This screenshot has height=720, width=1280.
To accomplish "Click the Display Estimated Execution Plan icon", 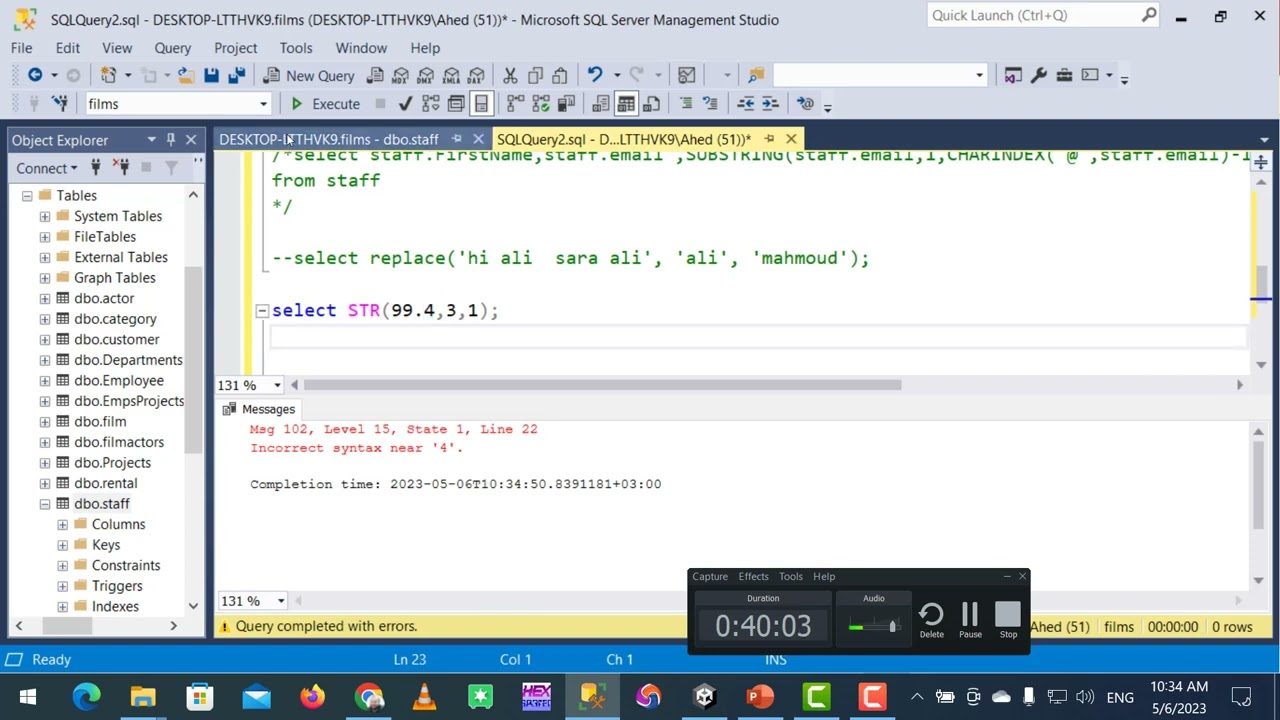I will (431, 104).
